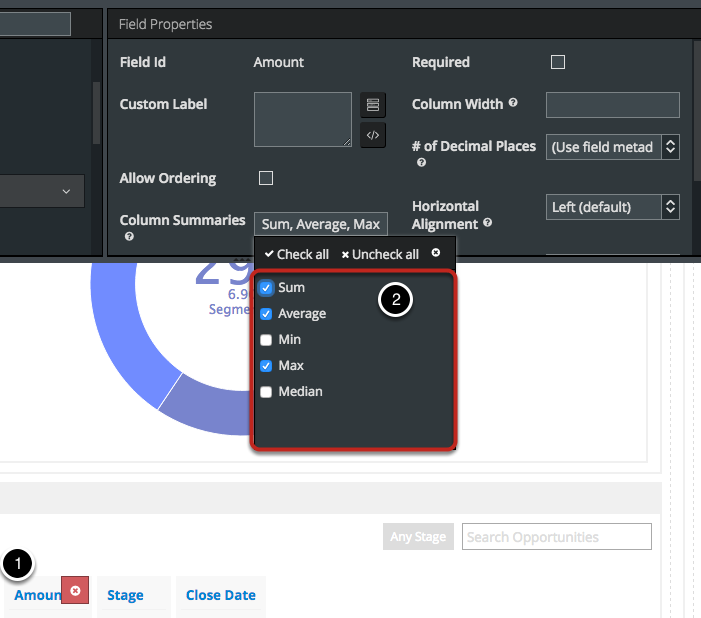Select the Stage column header
The width and height of the screenshot is (701, 618).
coord(125,595)
